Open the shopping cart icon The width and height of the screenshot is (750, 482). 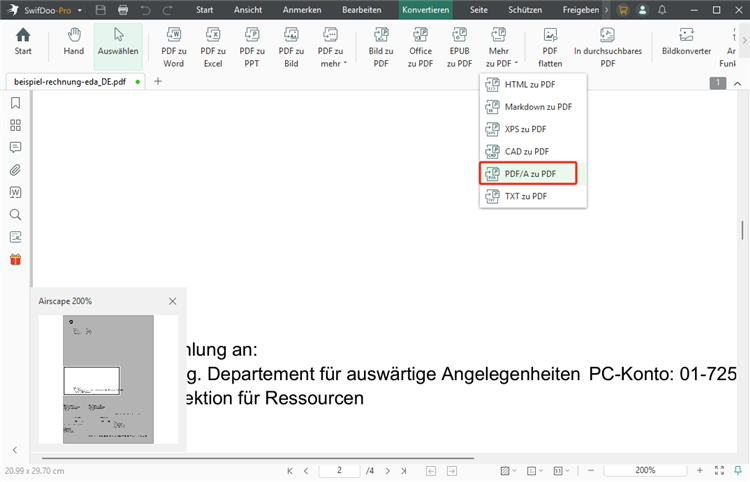pyautogui.click(x=623, y=10)
